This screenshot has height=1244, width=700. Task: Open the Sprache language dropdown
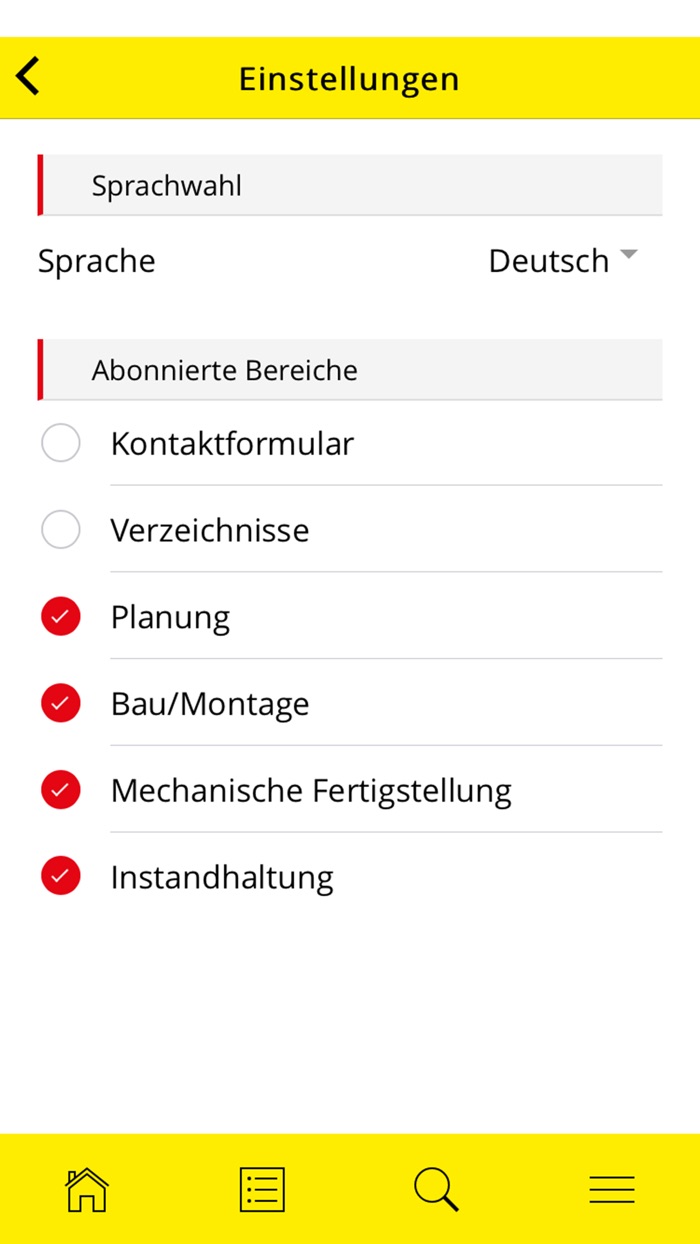point(565,260)
